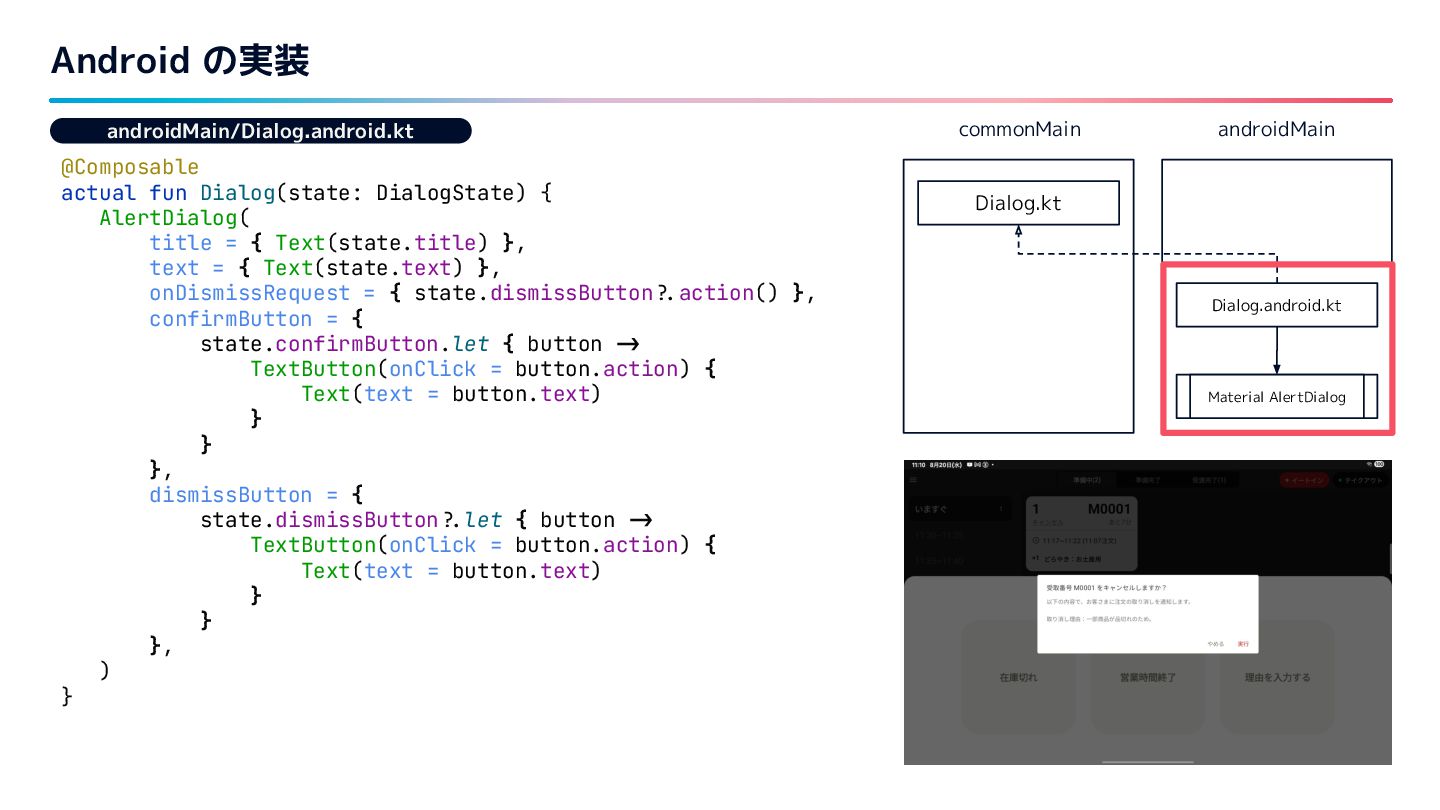The height and width of the screenshot is (810, 1440).
Task: Click the state.dismissButton?.let { button -> line
Action: 427,520
